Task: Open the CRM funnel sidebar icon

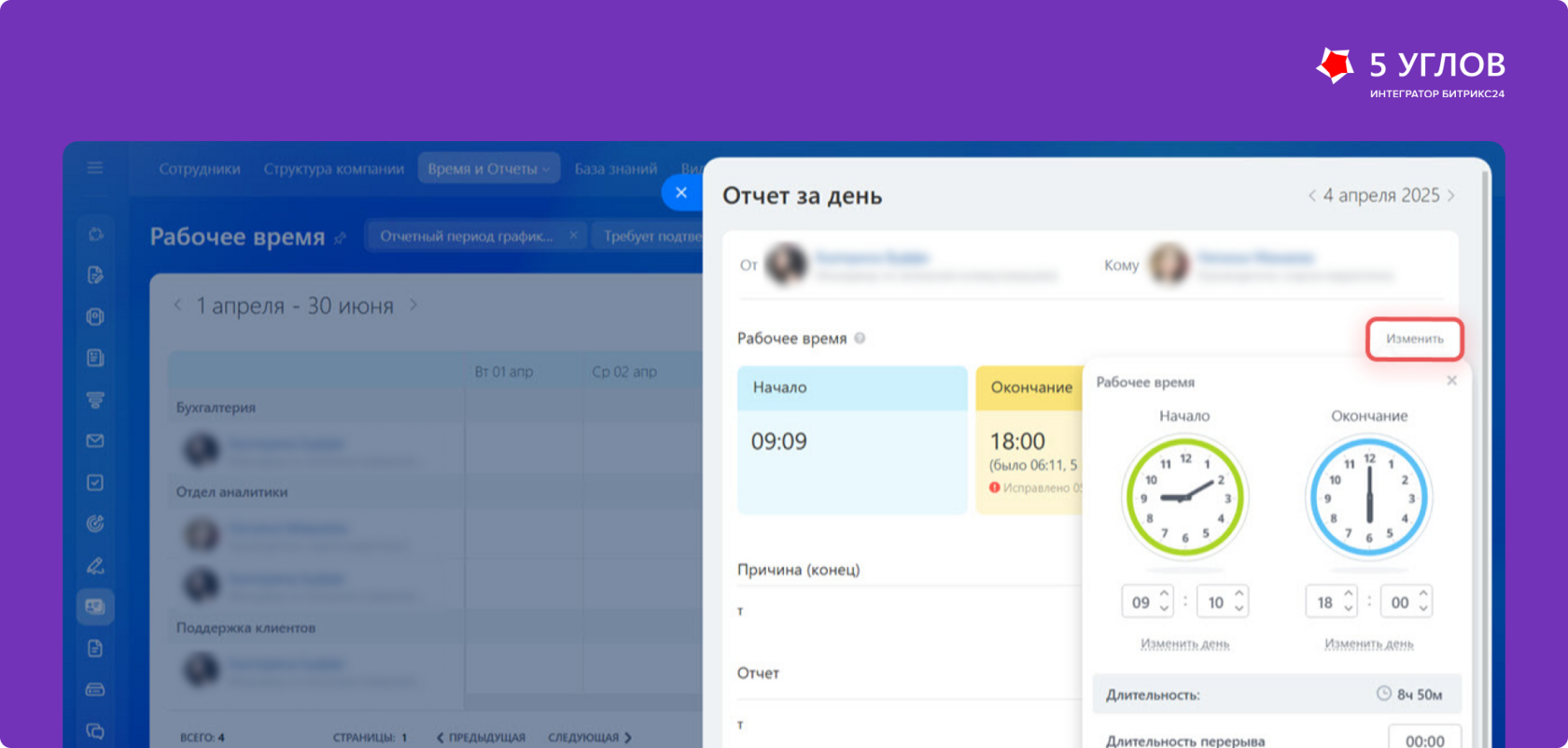Action: coord(95,400)
